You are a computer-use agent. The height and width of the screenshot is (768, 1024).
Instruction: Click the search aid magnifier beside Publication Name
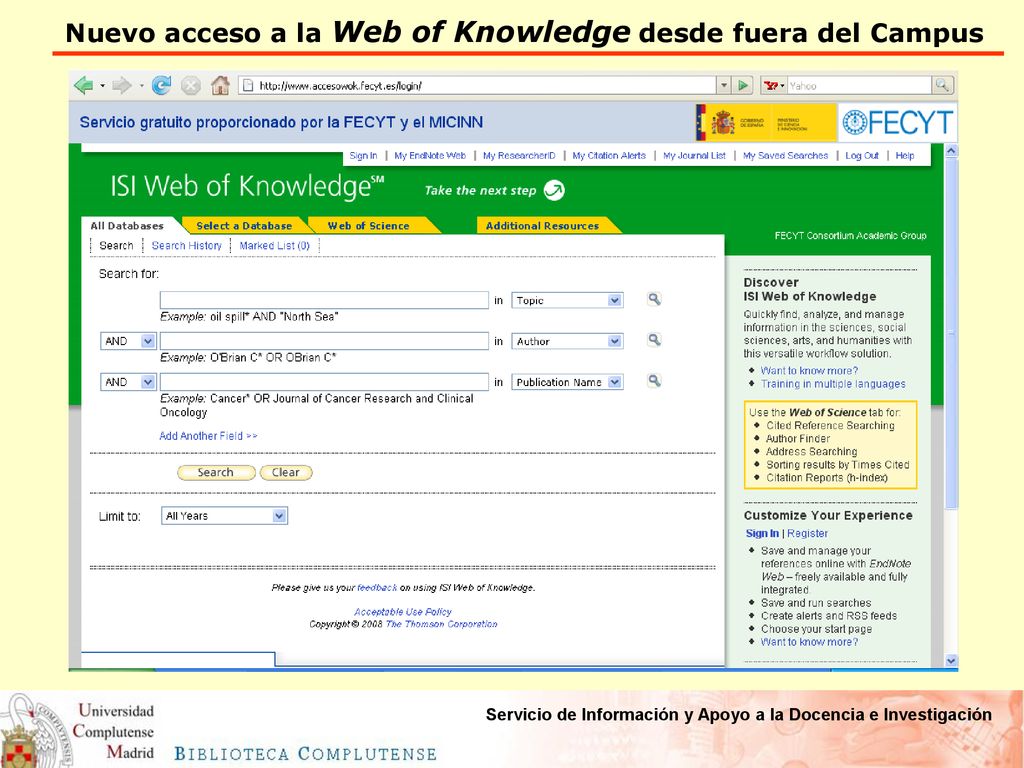click(x=654, y=381)
